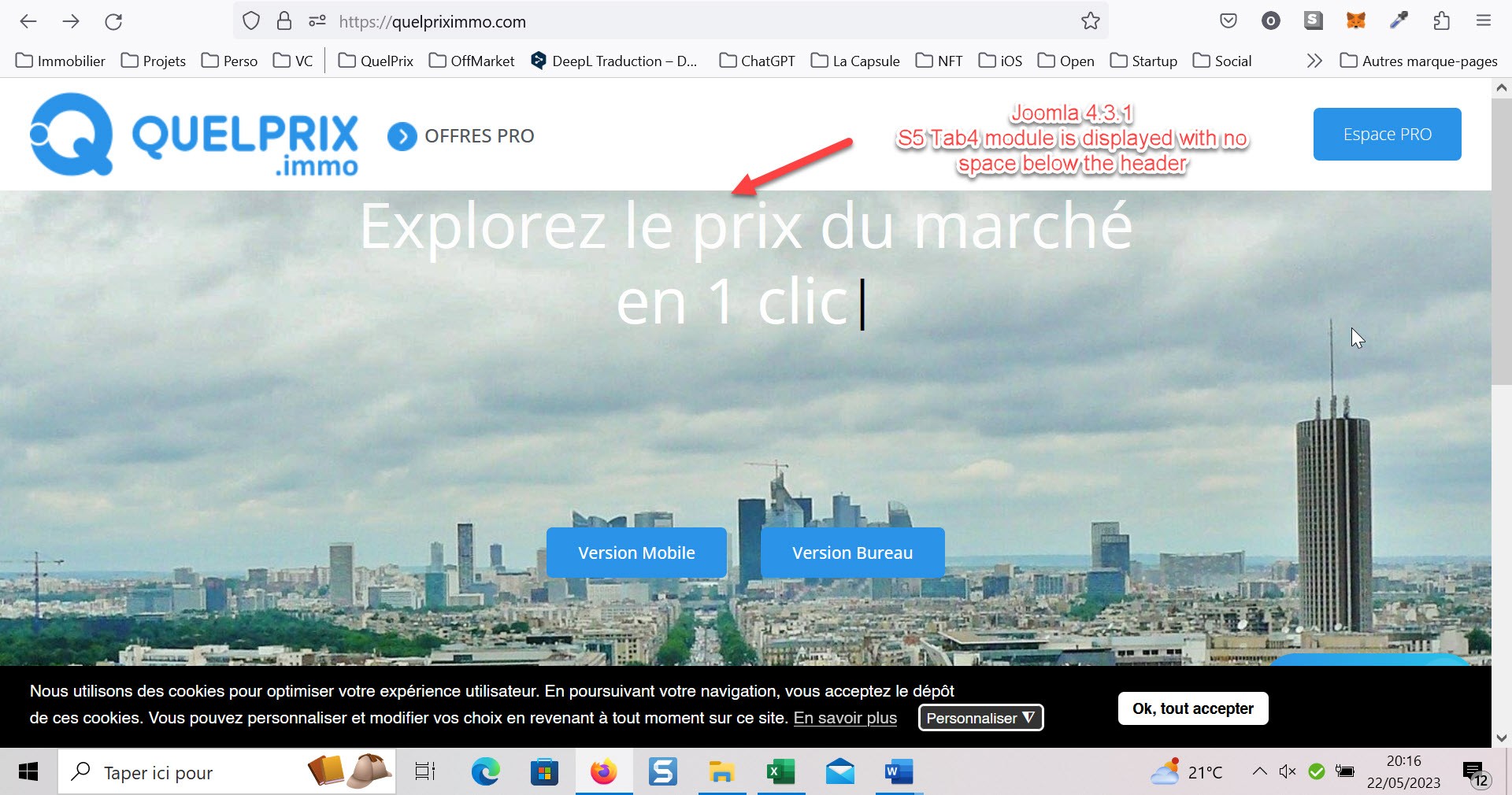
Task: Open the Projets bookmarks folder
Action: point(154,61)
